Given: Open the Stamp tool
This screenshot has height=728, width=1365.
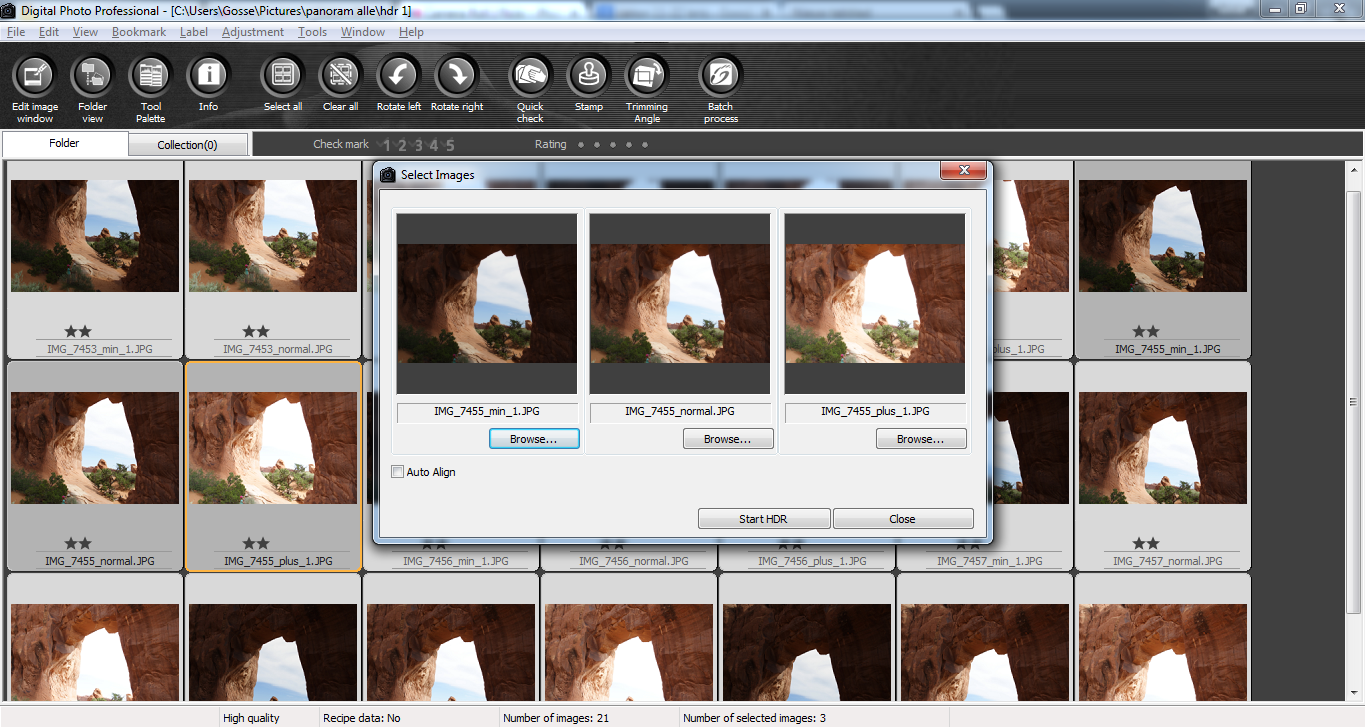Looking at the screenshot, I should 589,76.
